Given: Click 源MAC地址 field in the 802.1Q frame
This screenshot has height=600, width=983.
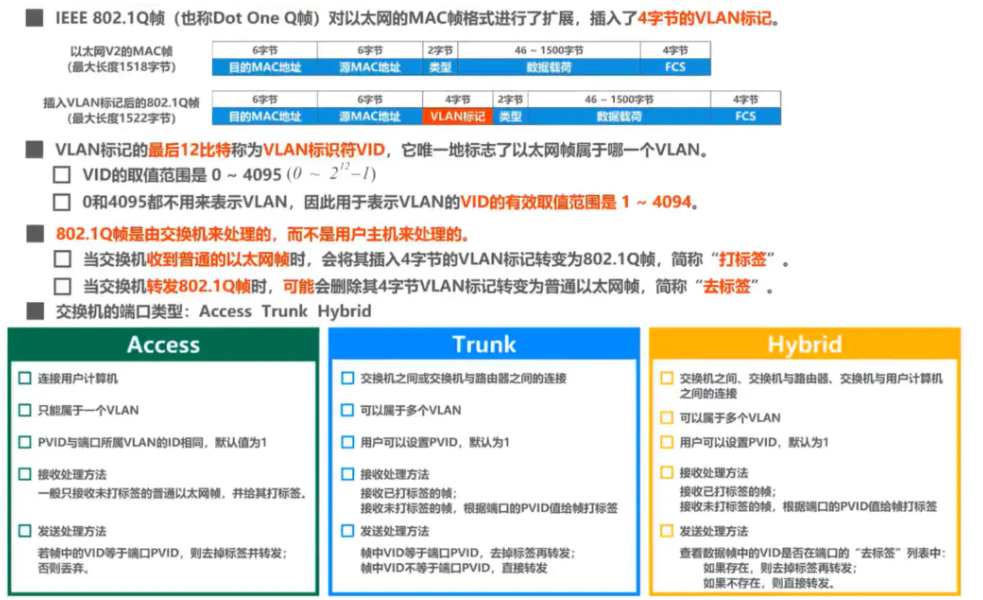Looking at the screenshot, I should (370, 116).
